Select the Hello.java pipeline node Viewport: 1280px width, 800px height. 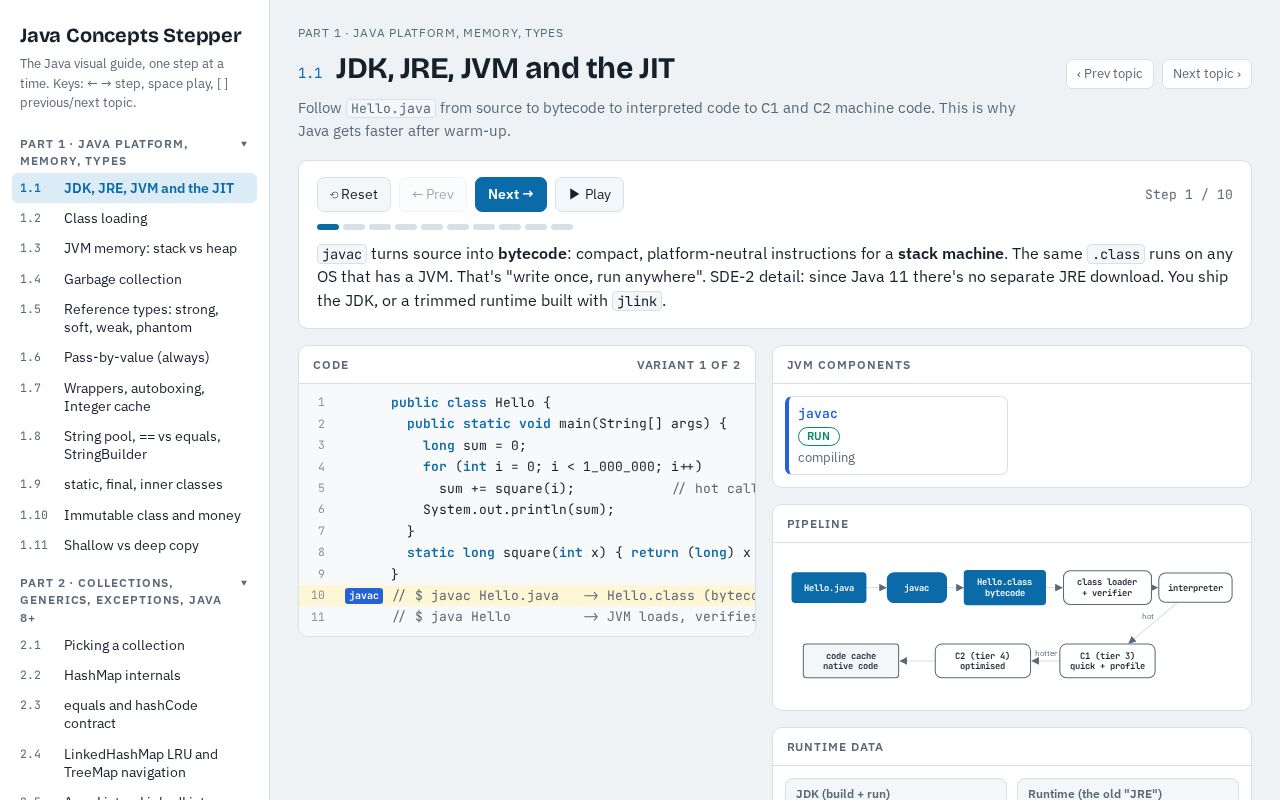[x=829, y=587]
